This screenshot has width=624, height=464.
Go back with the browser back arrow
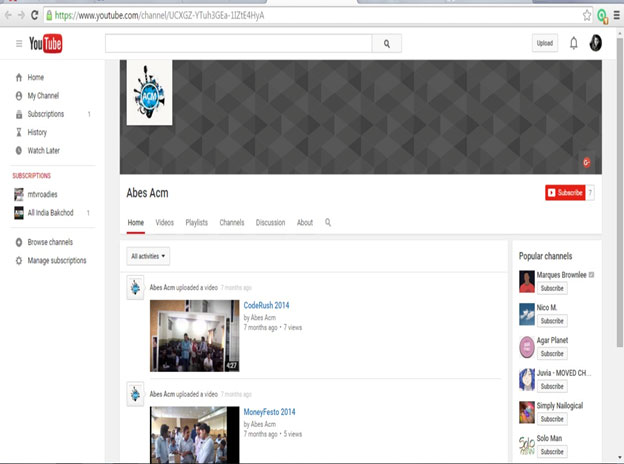(x=8, y=15)
